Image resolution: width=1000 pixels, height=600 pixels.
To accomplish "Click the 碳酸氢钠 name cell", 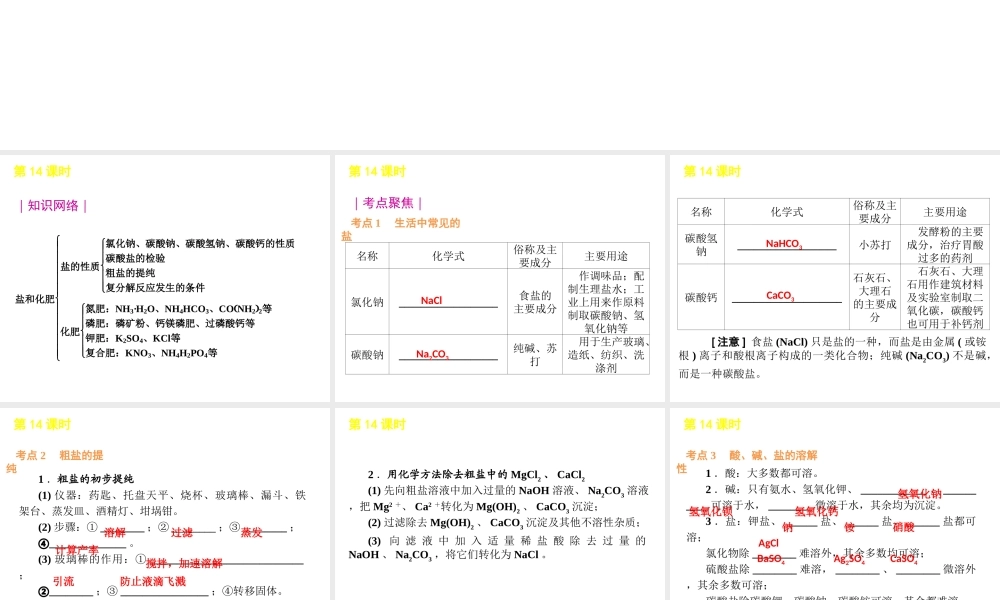I will point(701,244).
